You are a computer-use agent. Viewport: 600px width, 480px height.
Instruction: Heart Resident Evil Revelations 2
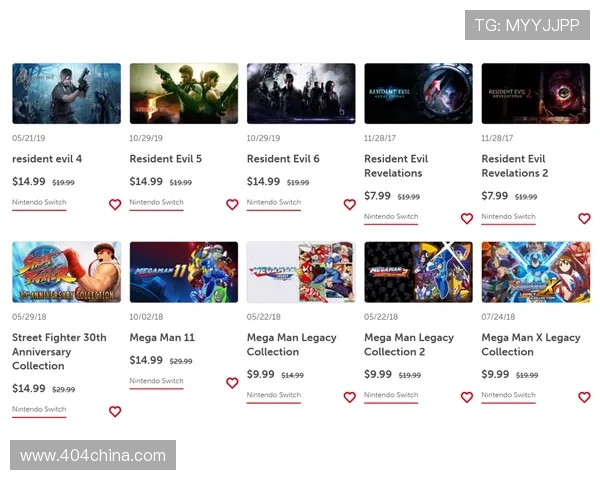pos(584,218)
